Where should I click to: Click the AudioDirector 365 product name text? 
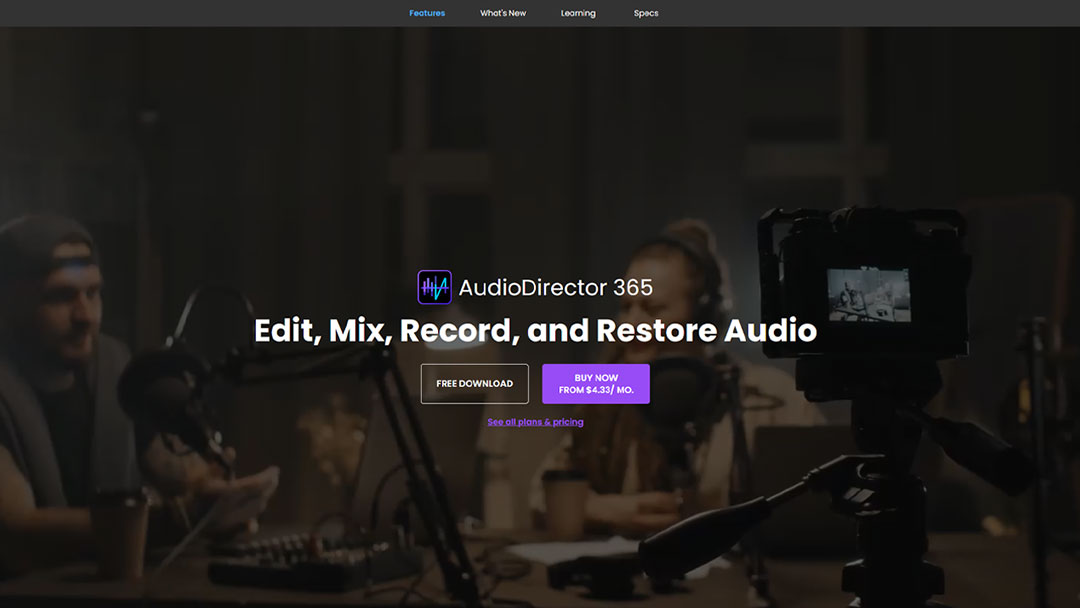tap(555, 288)
